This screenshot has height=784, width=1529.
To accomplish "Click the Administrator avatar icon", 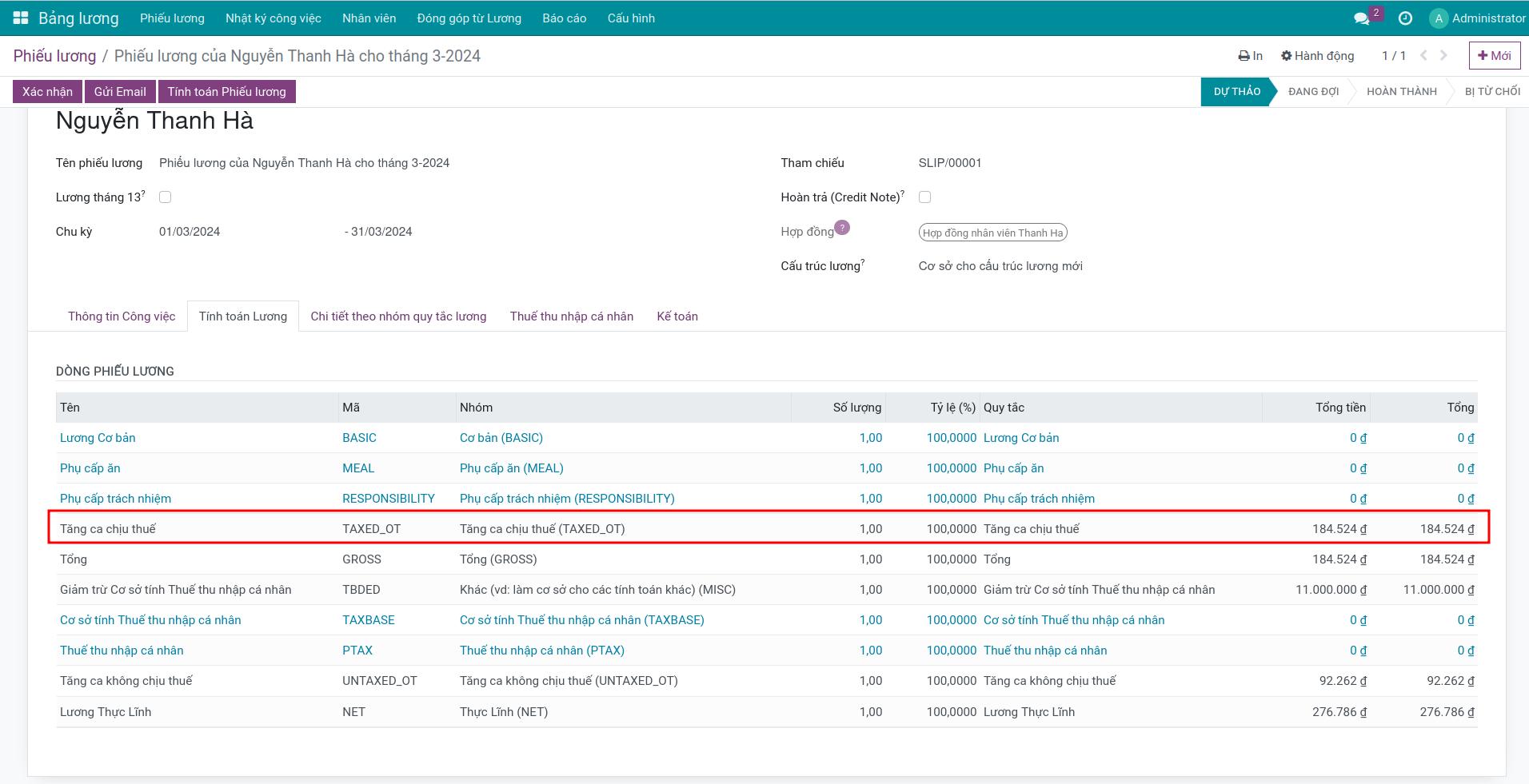I will pyautogui.click(x=1439, y=18).
